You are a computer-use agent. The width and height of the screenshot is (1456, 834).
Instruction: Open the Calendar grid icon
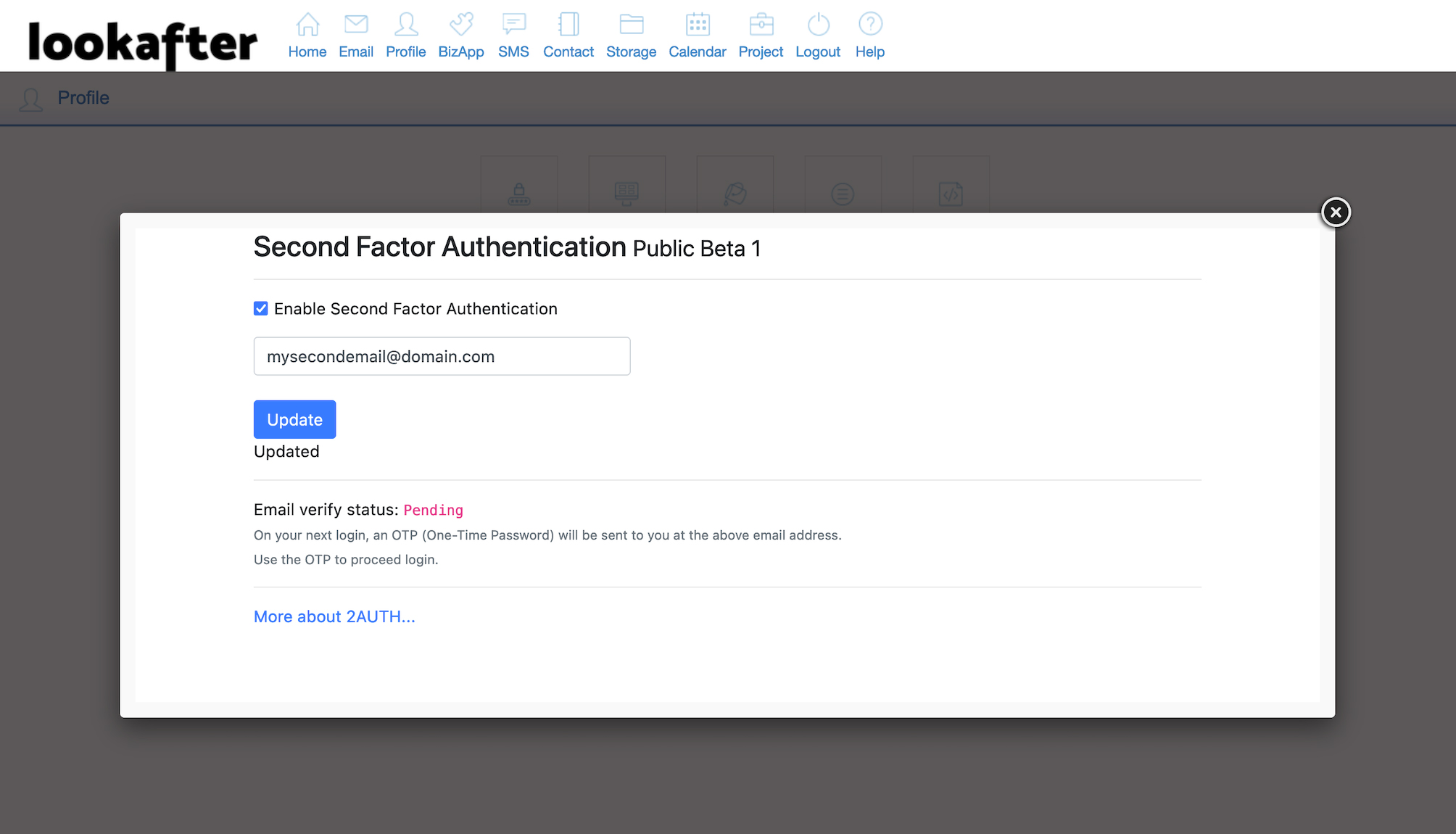(698, 25)
